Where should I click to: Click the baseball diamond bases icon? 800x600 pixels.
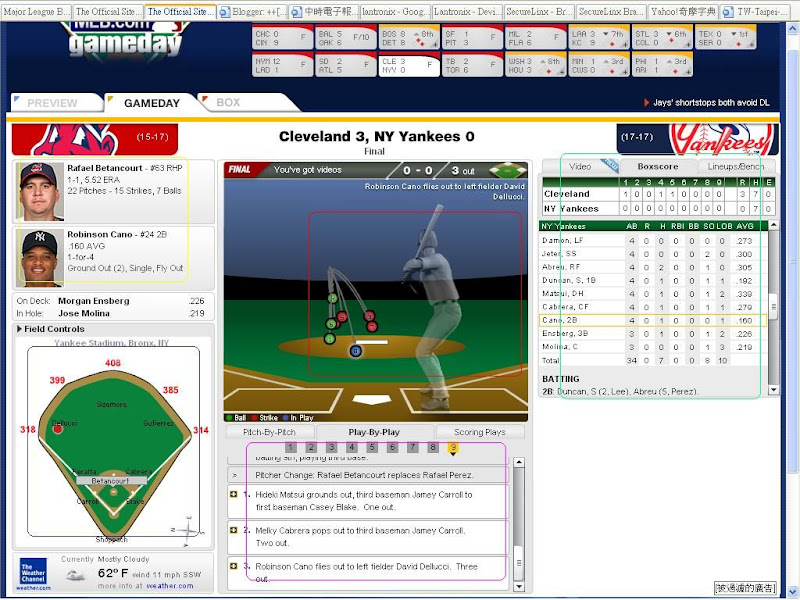pos(508,170)
